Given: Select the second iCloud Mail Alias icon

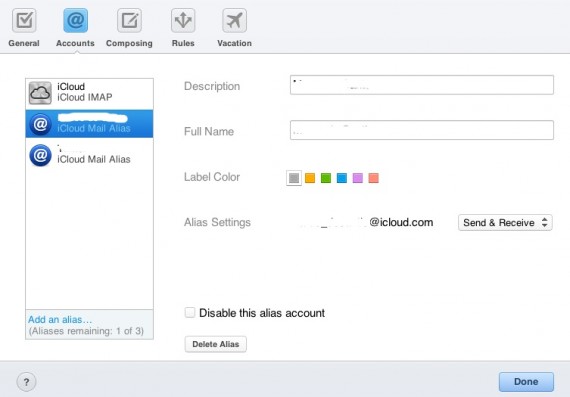Looking at the screenshot, I should click(40, 155).
